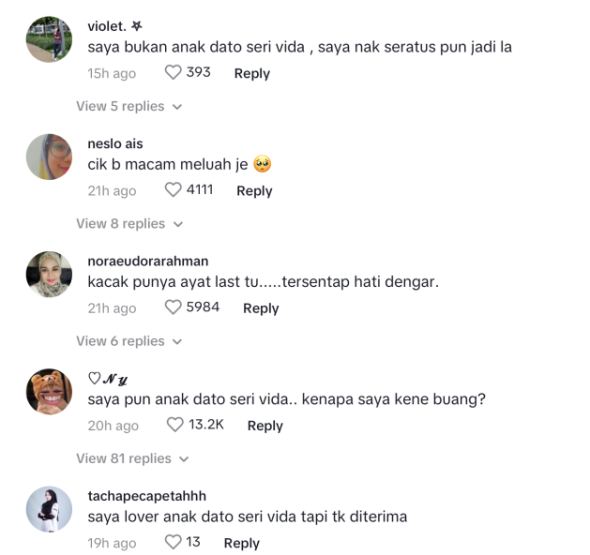Image resolution: width=590 pixels, height=555 pixels.
Task: Open tachapecapetahhh's profile avatar
Action: [49, 509]
